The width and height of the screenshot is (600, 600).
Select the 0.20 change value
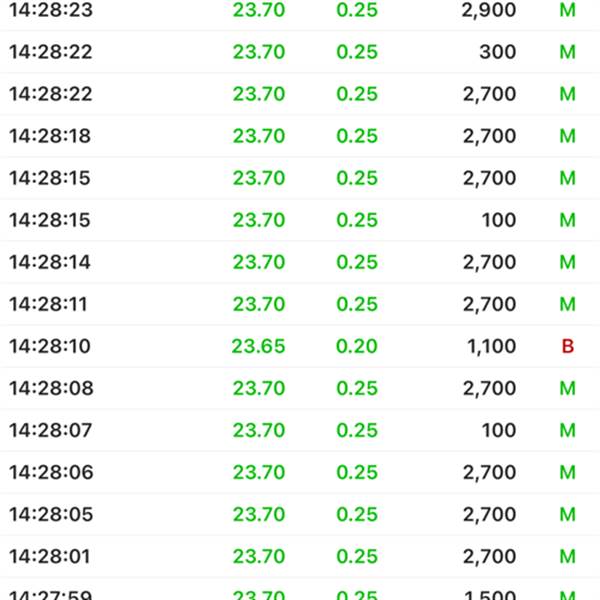point(357,346)
